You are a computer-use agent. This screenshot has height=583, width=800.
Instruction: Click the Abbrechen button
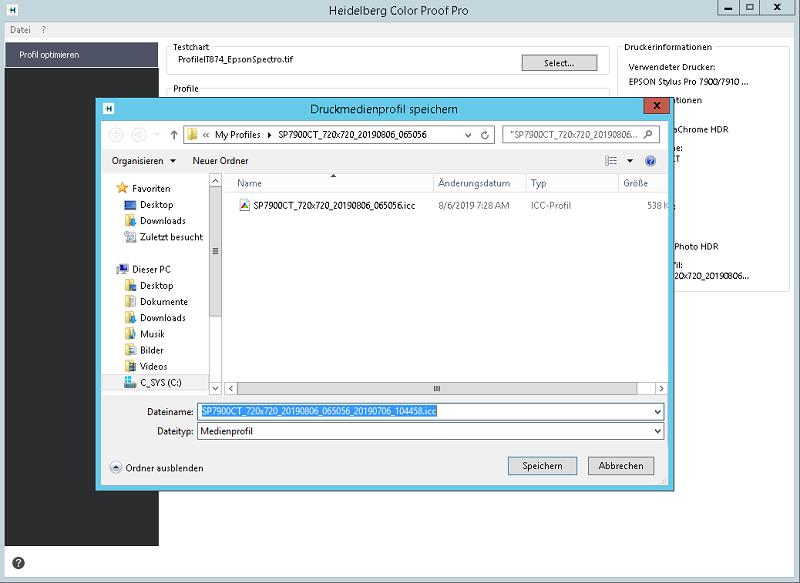click(621, 466)
